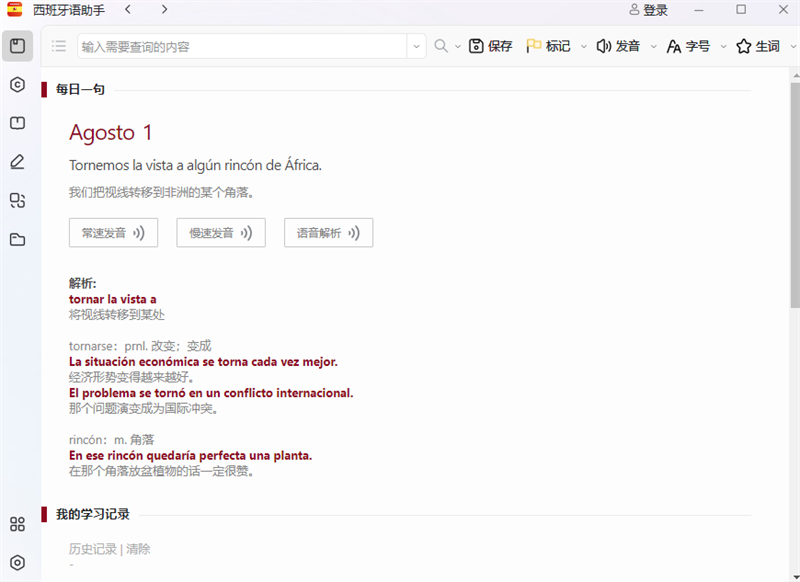The width and height of the screenshot is (800, 582).
Task: Open the dictionary icon in the sidebar
Action: [x=17, y=46]
